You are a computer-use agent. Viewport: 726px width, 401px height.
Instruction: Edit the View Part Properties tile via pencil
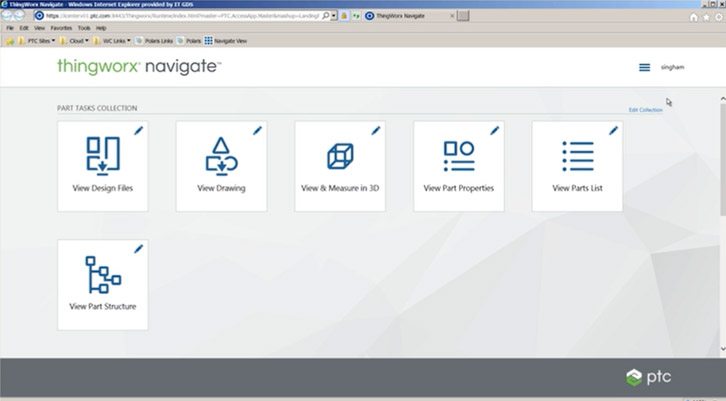pyautogui.click(x=494, y=131)
